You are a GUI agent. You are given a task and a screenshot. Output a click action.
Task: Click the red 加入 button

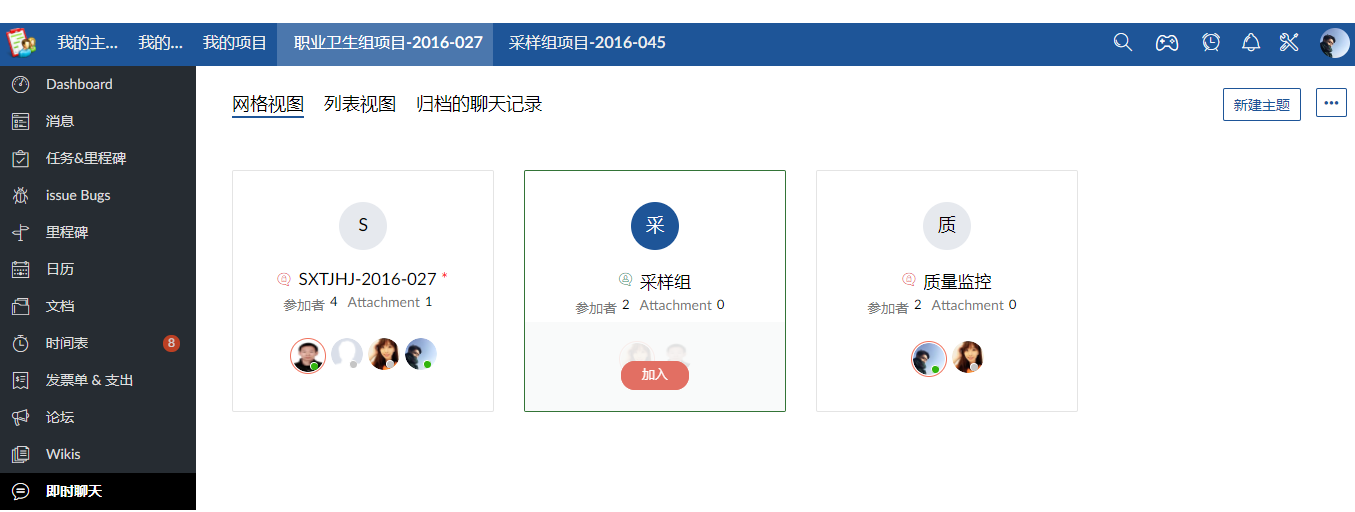[655, 375]
